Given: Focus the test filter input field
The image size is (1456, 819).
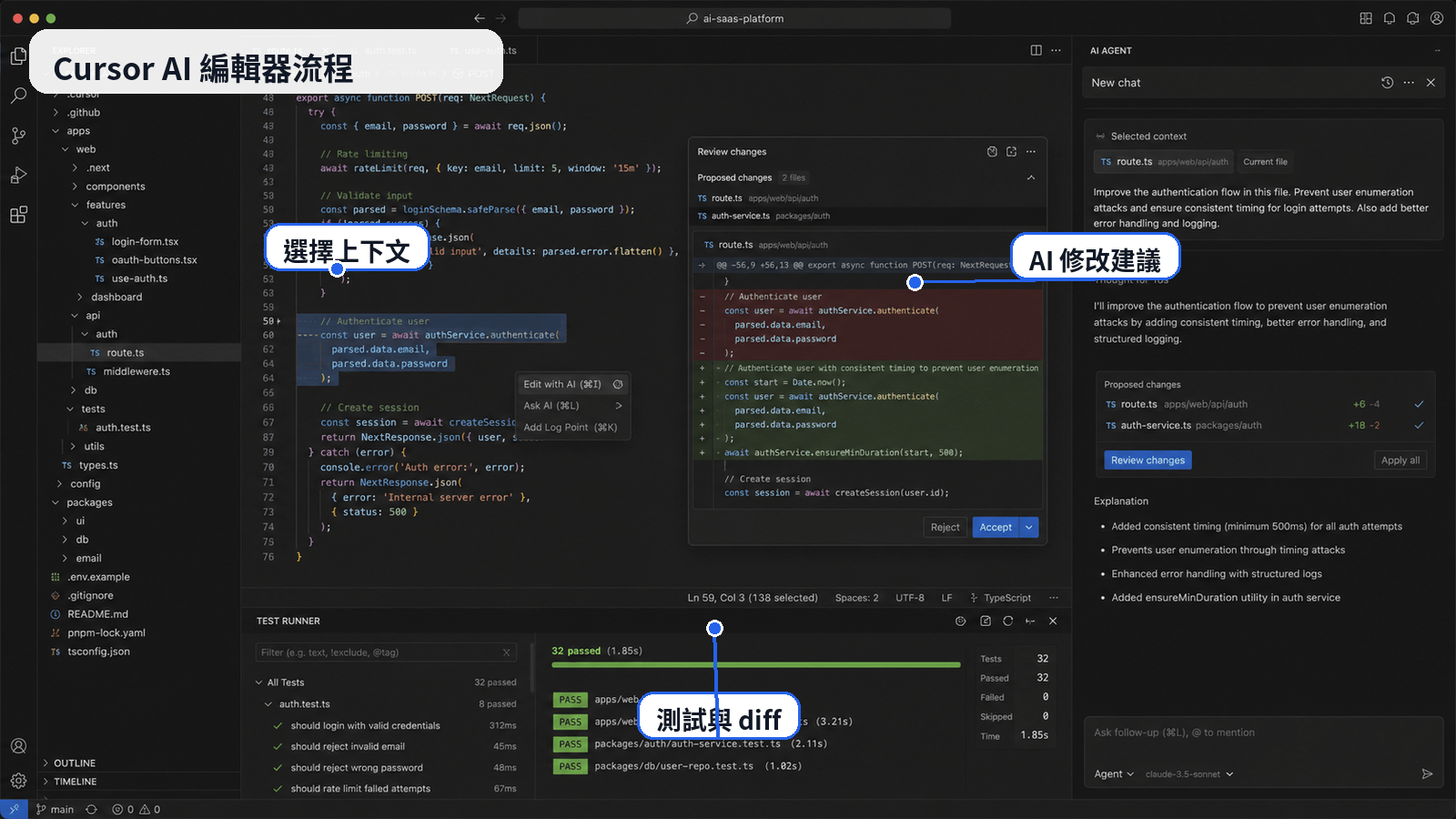Looking at the screenshot, I should tap(386, 652).
